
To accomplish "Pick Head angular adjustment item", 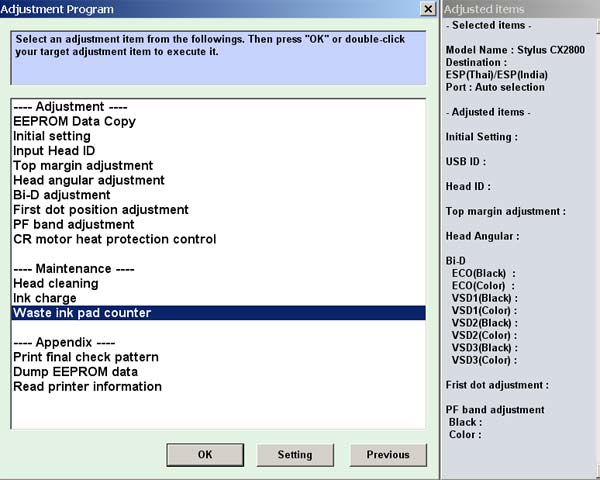I will (x=89, y=180).
